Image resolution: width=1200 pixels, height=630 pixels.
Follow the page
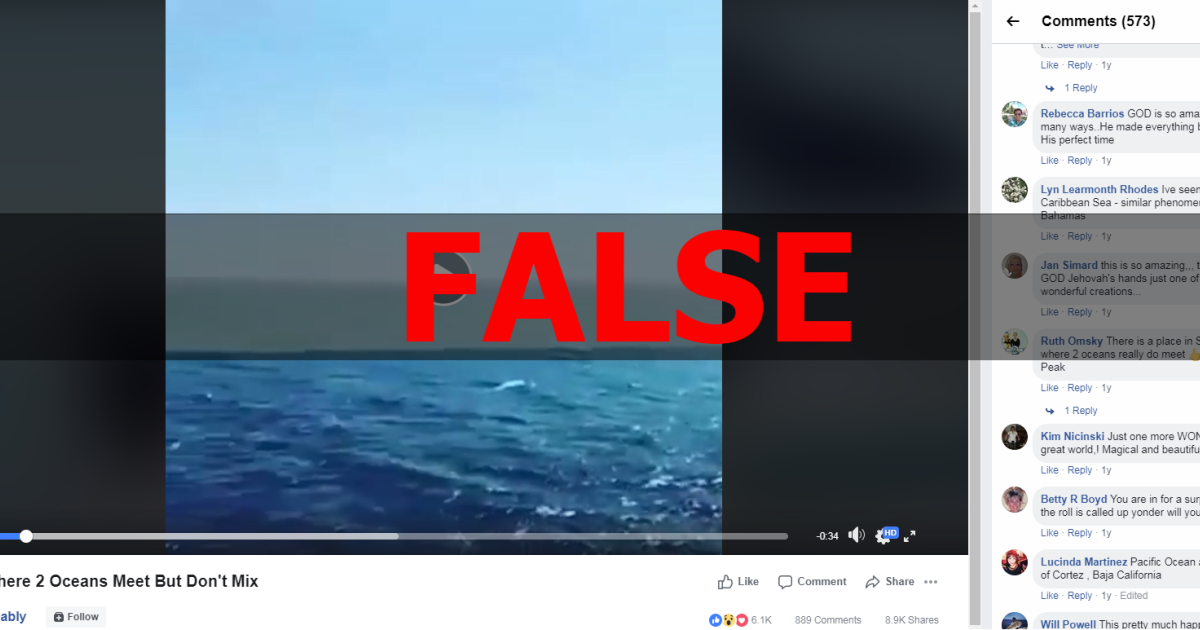[76, 617]
